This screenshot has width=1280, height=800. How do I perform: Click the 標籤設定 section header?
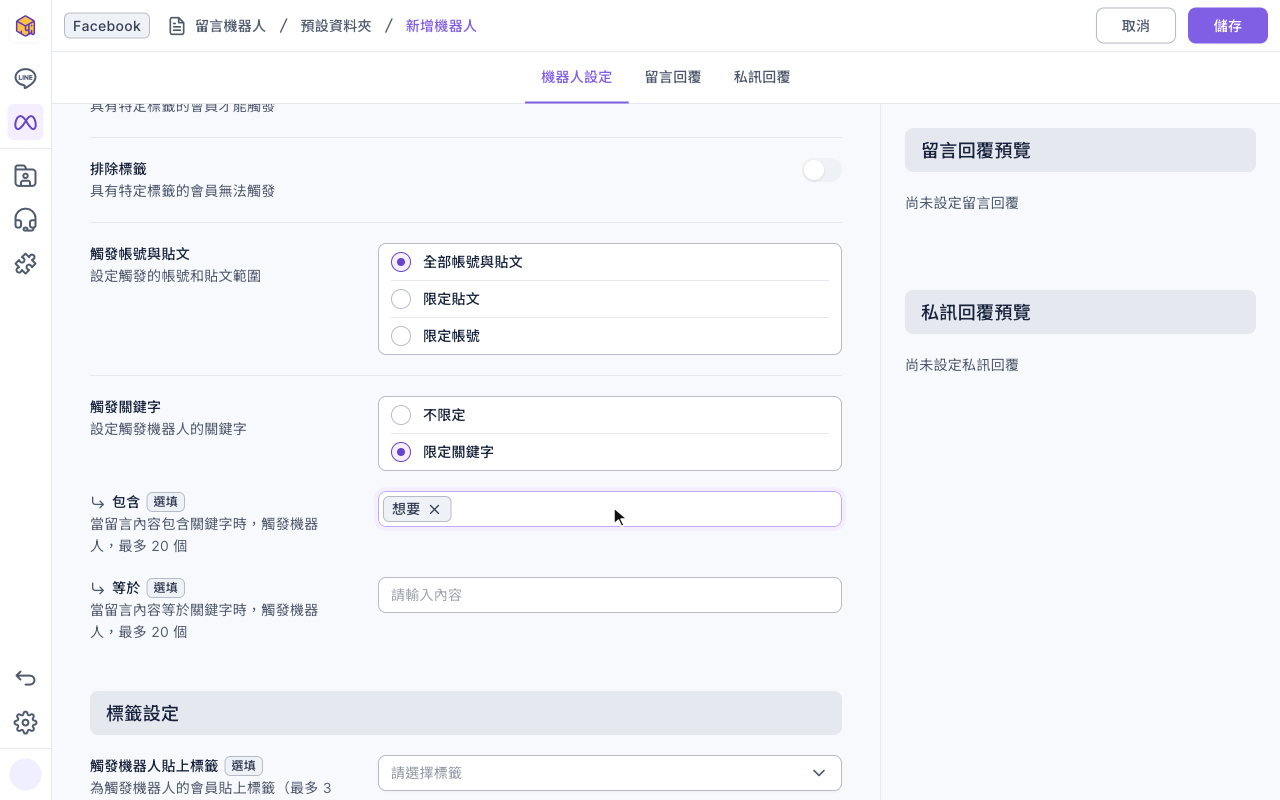pos(466,713)
